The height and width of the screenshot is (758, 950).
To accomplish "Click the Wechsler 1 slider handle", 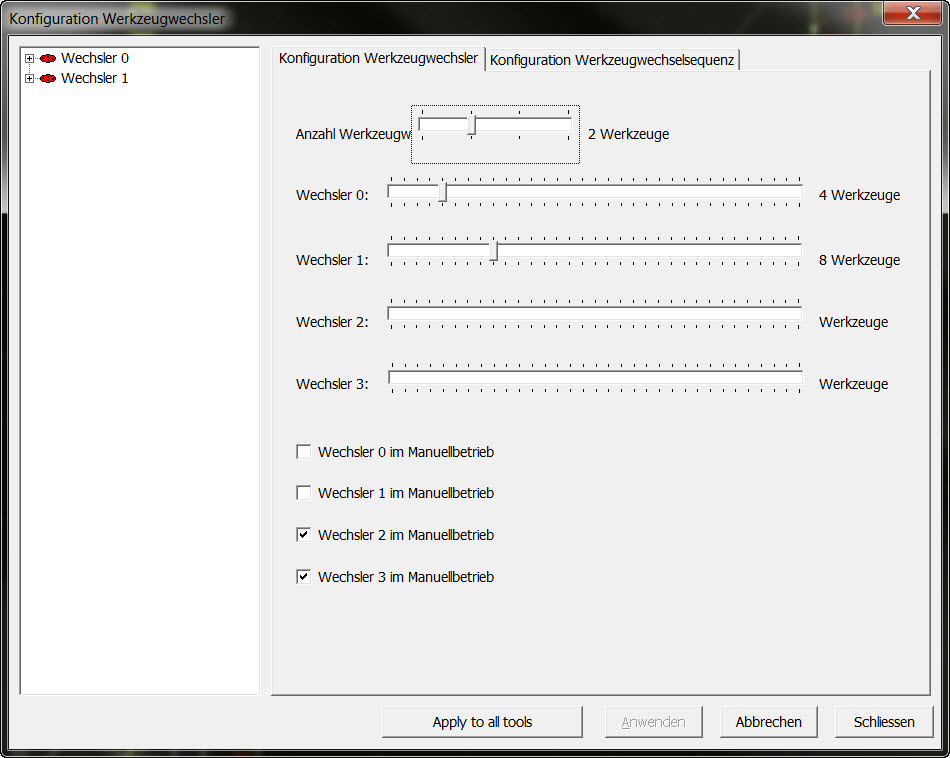I will click(x=493, y=251).
